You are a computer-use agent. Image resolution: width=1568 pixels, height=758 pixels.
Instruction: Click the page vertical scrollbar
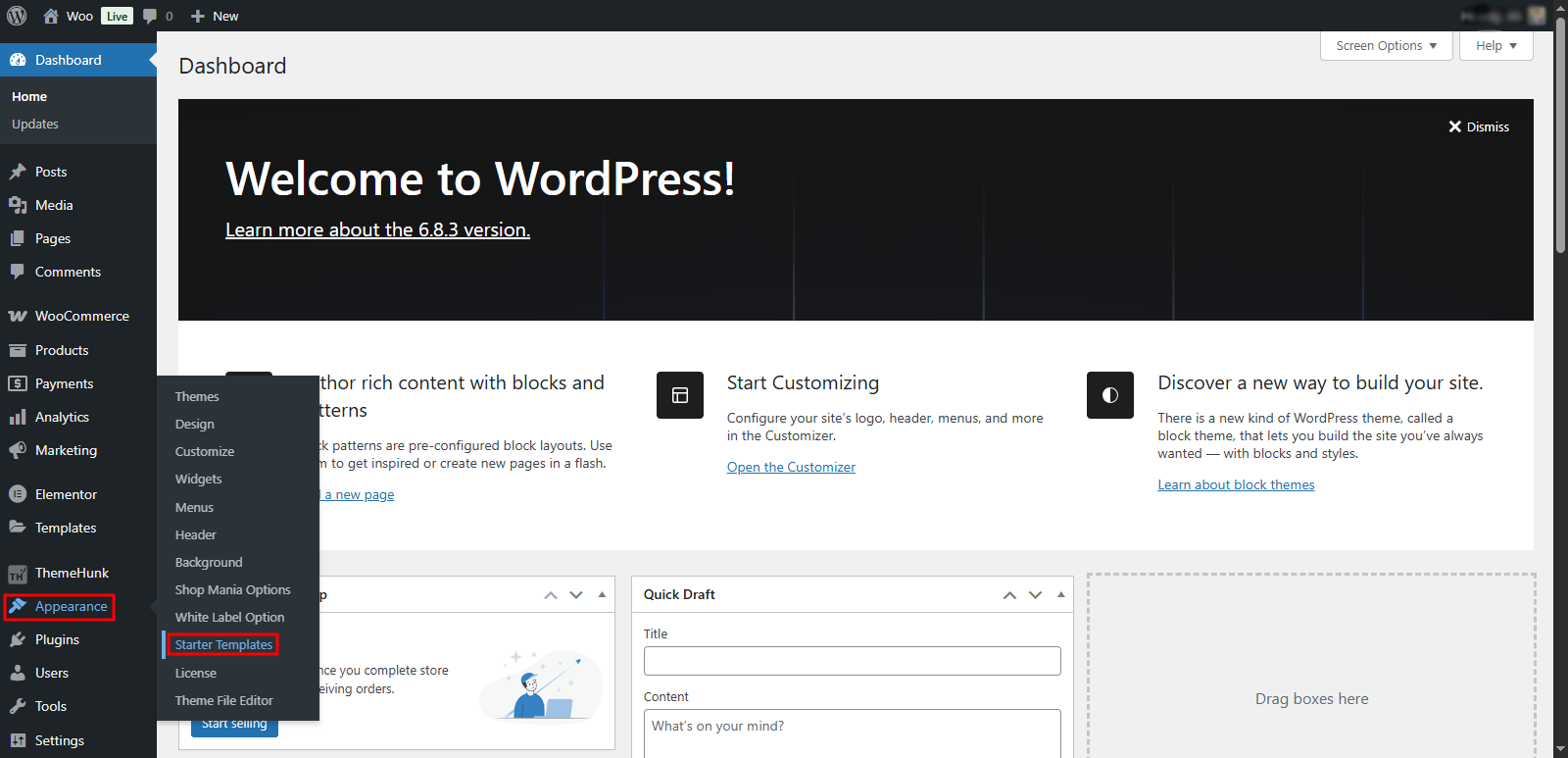pos(1560,392)
